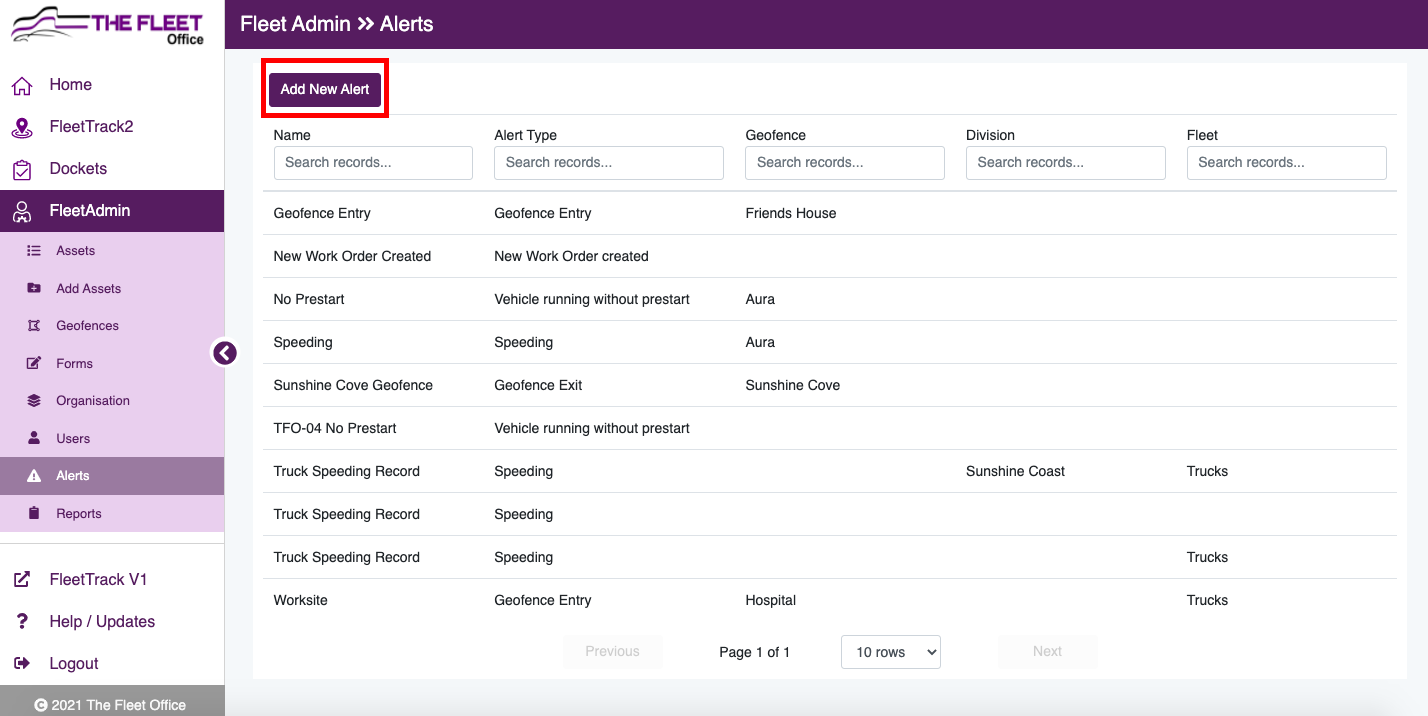Image resolution: width=1428 pixels, height=716 pixels.
Task: Click the Dockets clipboard icon
Action: pyautogui.click(x=22, y=169)
